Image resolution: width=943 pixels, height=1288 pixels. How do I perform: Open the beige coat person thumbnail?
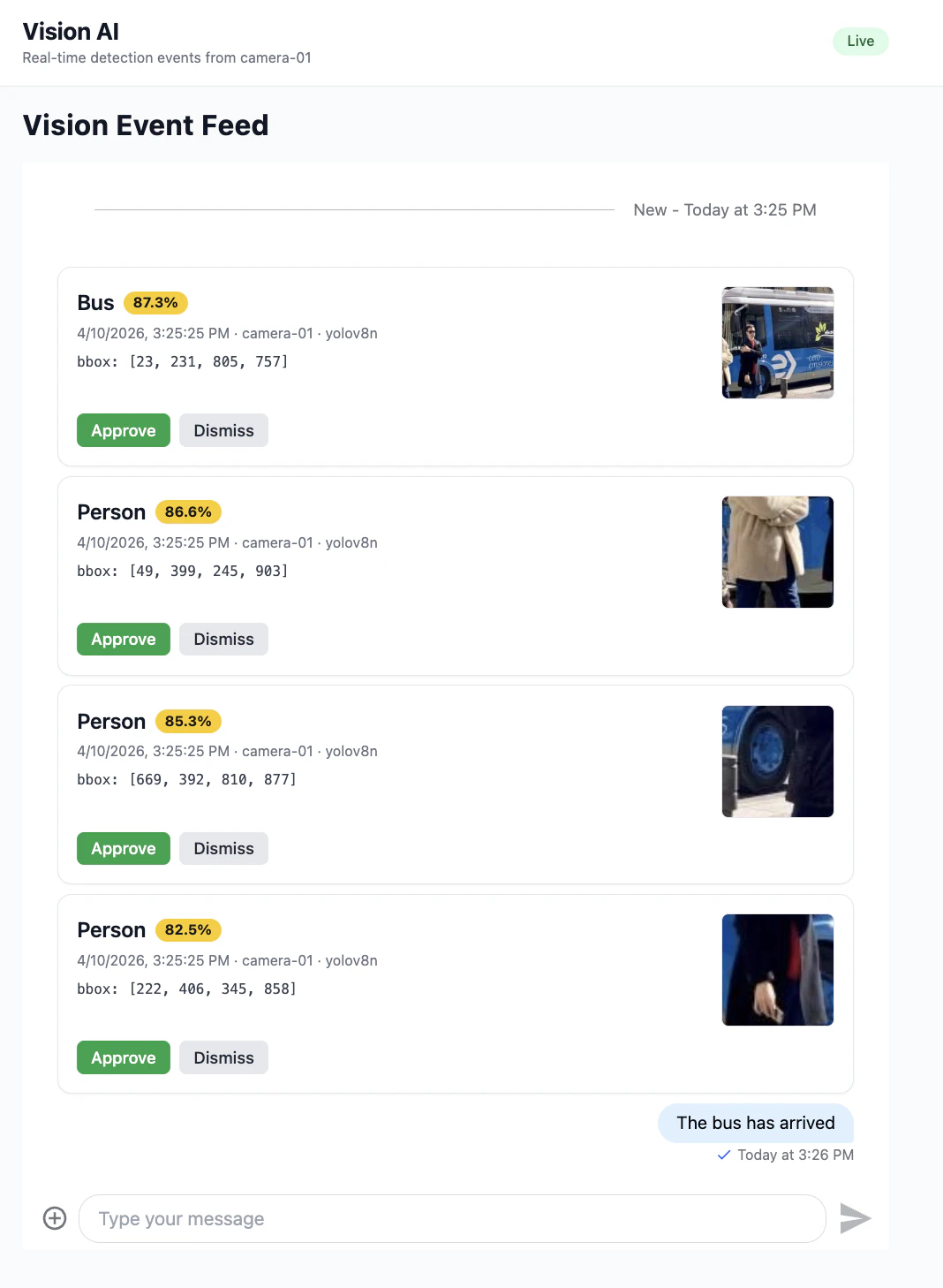778,552
